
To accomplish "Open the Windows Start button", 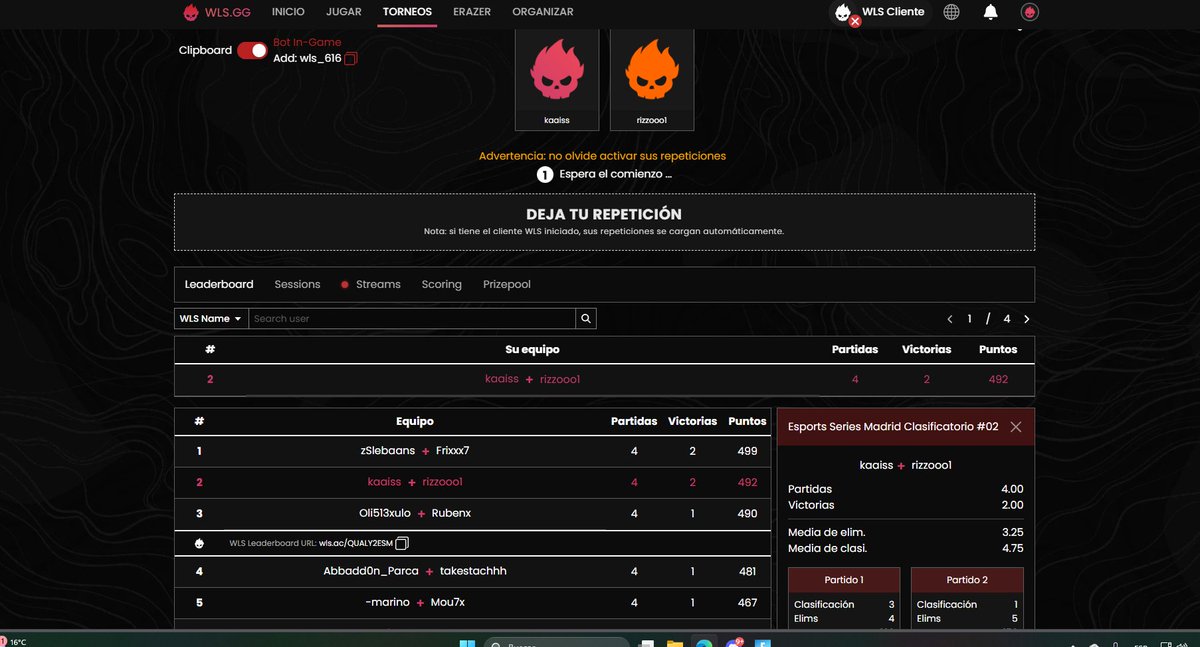I will [466, 643].
